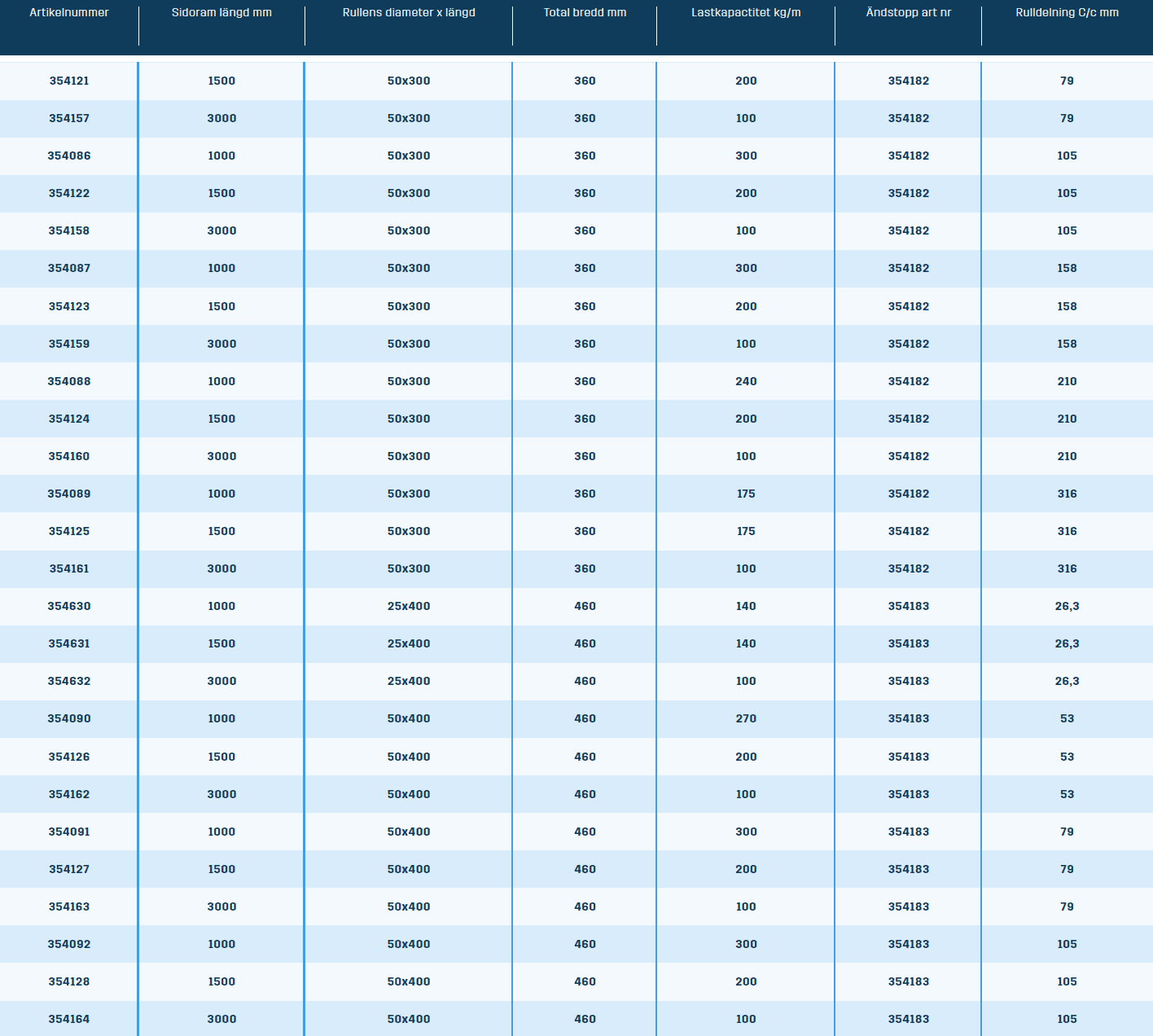Click roller pitch 158 in row 354087
This screenshot has height=1036, width=1153.
[x=1067, y=269]
